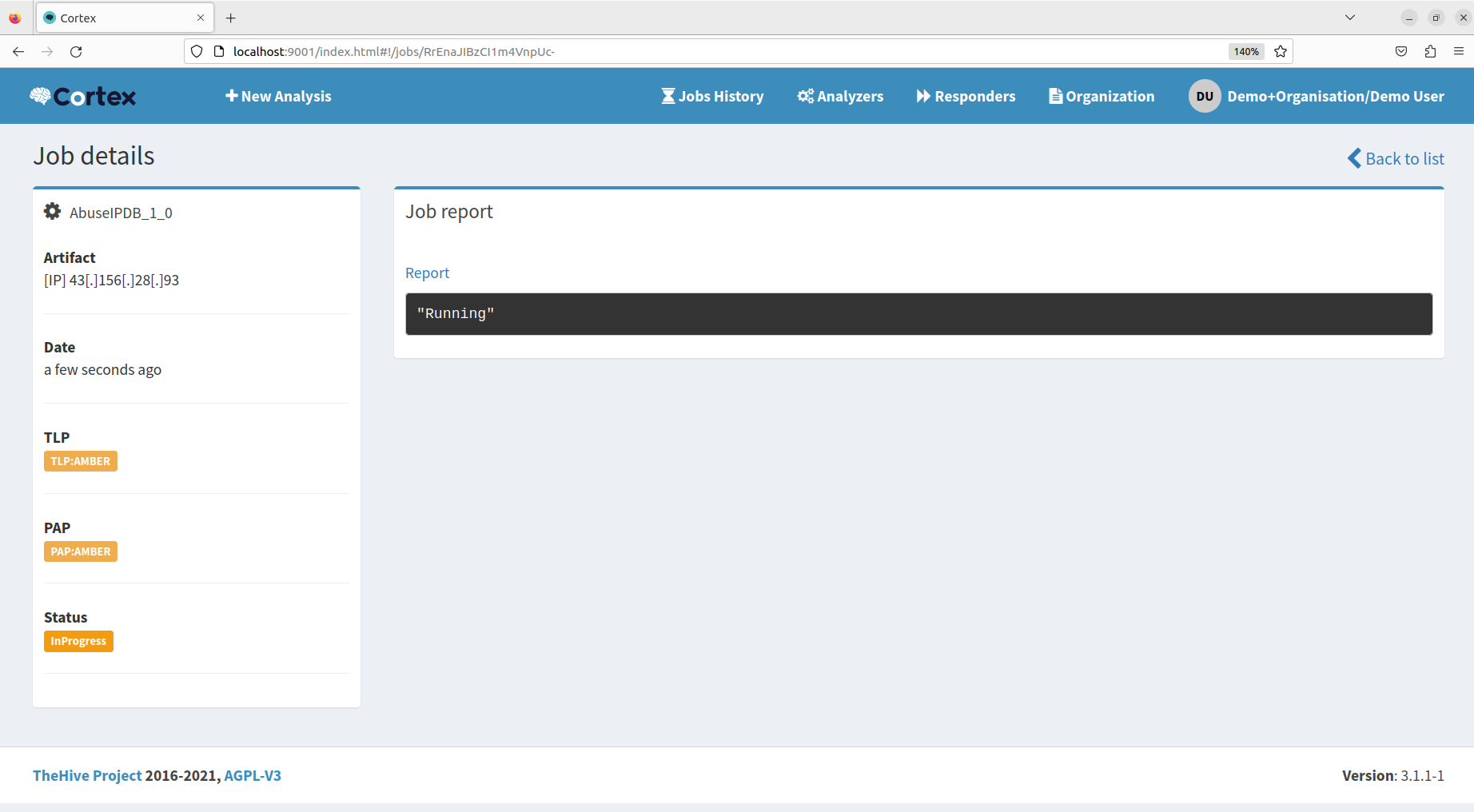Reset the 140% zoom level indicator
Viewport: 1474px width, 812px height.
pyautogui.click(x=1246, y=51)
